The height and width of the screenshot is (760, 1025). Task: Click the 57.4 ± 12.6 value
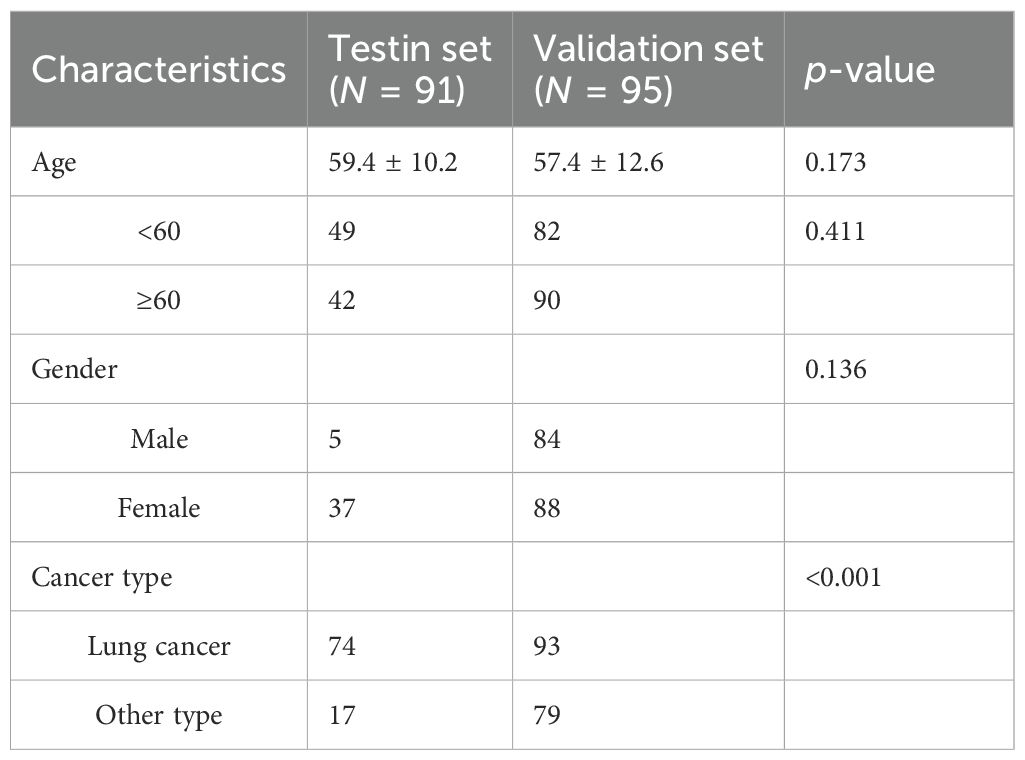[598, 163]
